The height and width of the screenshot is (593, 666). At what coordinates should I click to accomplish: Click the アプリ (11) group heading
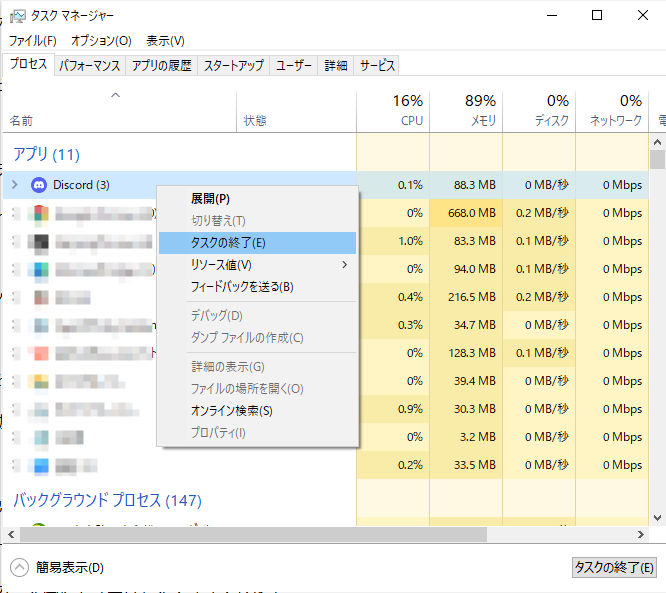[x=46, y=154]
